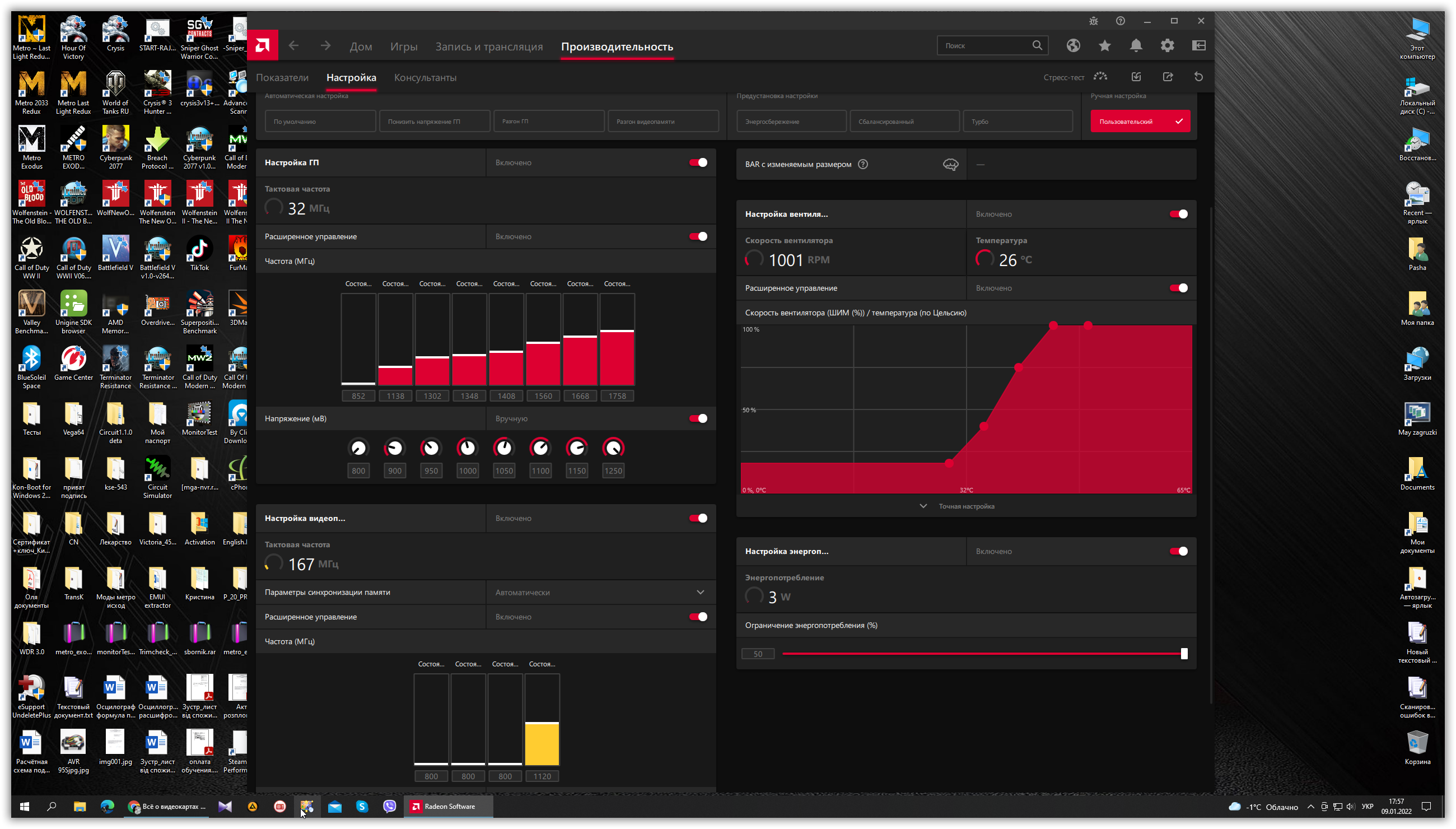Click the AMD Radeon logo icon
Viewport: 1456px width, 829px height.
click(263, 45)
